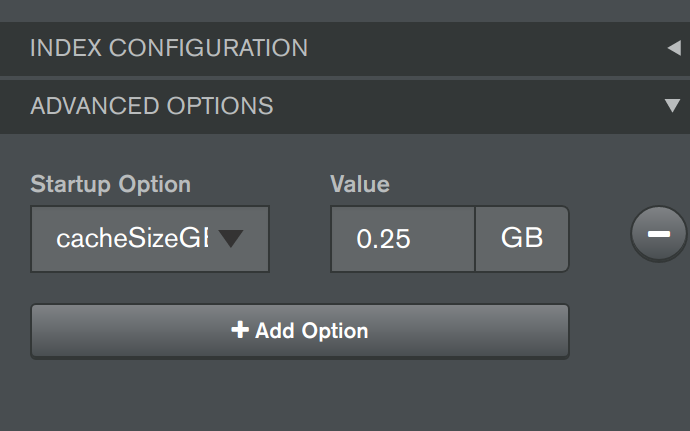Click the Add Option button

coord(300,331)
